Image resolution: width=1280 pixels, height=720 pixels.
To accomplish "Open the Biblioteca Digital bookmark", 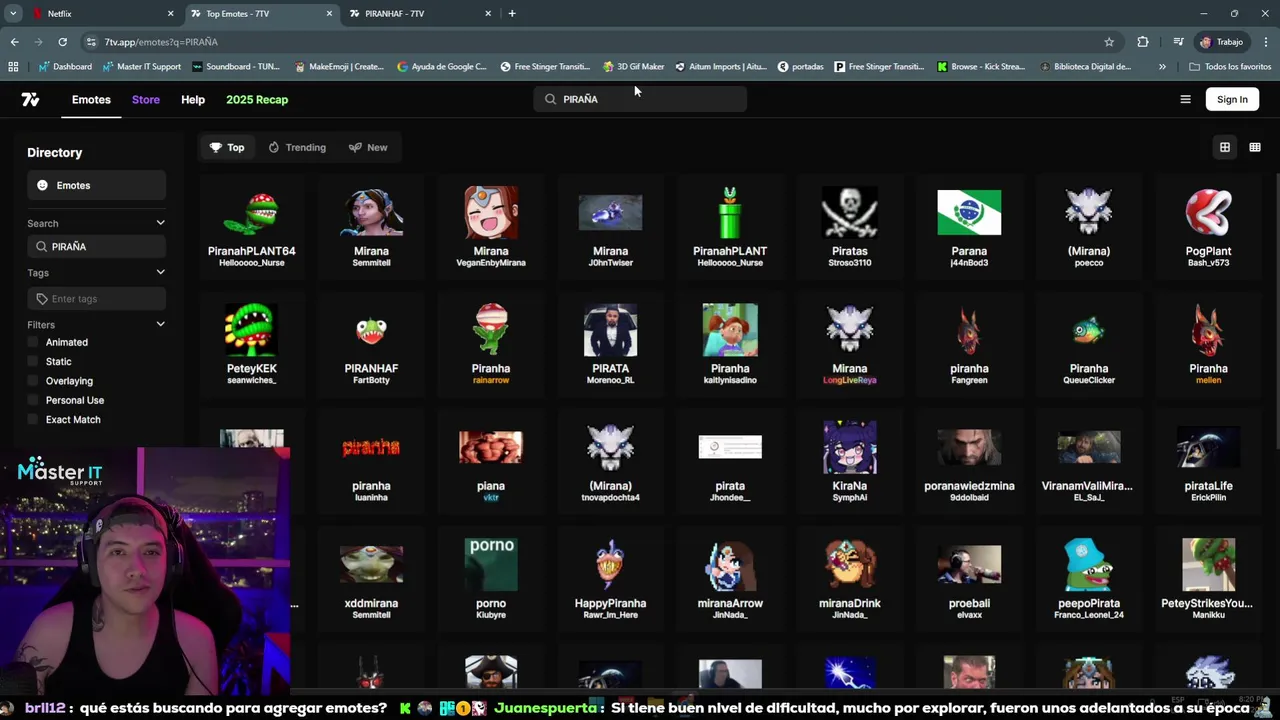I will point(1086,67).
